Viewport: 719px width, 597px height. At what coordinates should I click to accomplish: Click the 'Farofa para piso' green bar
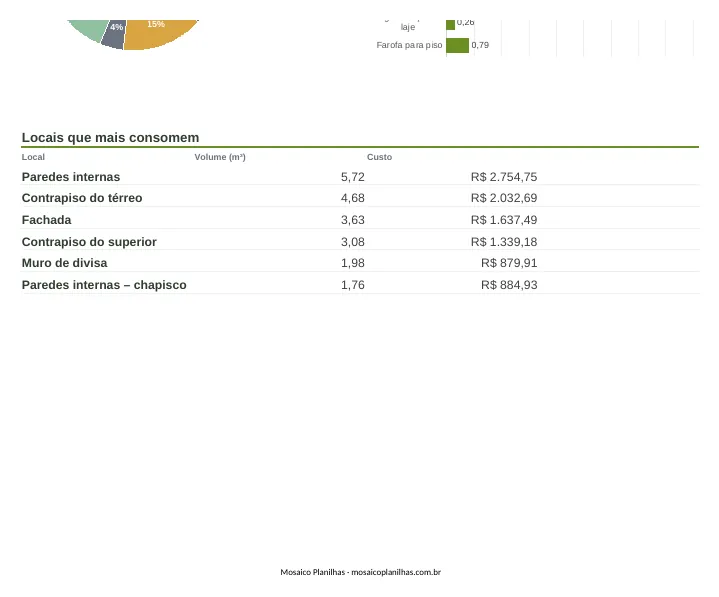click(x=457, y=45)
